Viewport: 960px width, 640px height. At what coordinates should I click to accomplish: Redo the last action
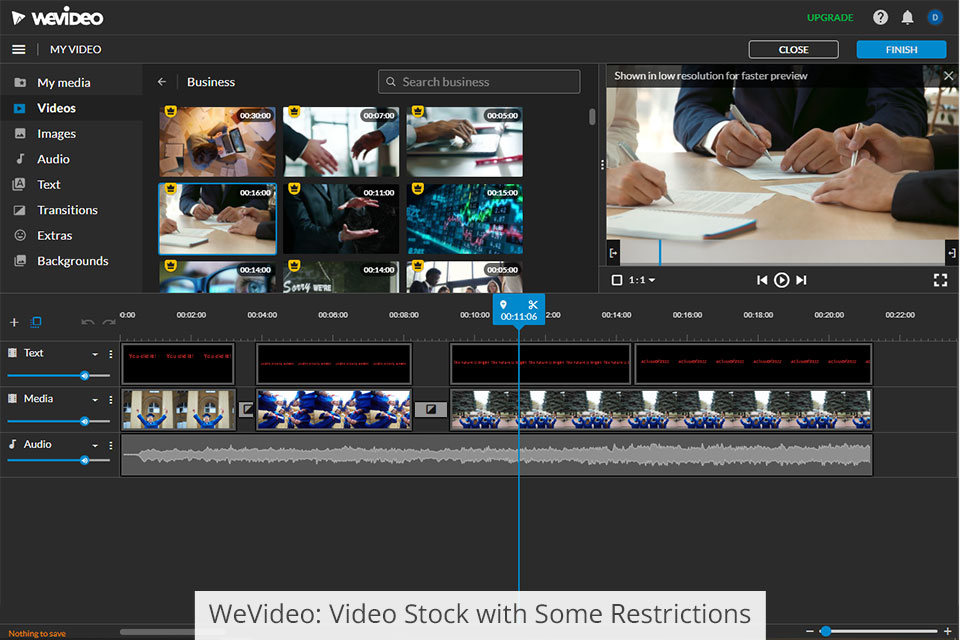[x=109, y=322]
